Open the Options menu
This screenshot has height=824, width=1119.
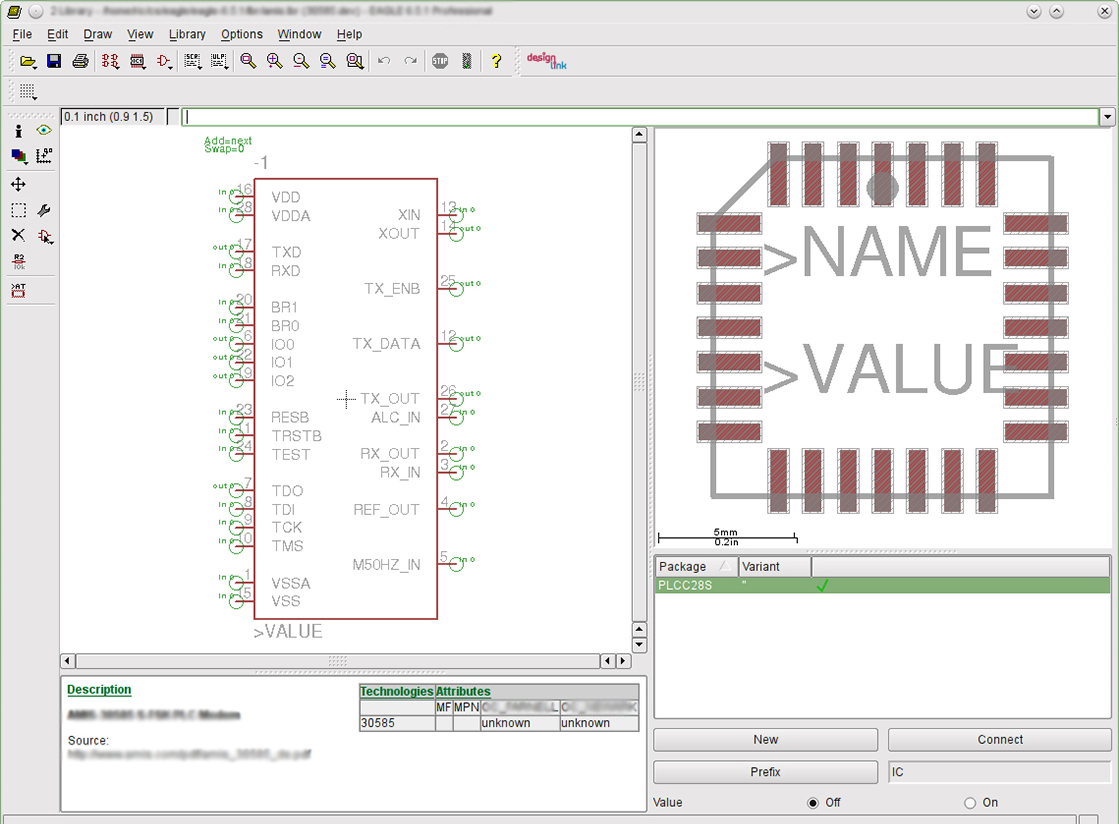pos(242,34)
